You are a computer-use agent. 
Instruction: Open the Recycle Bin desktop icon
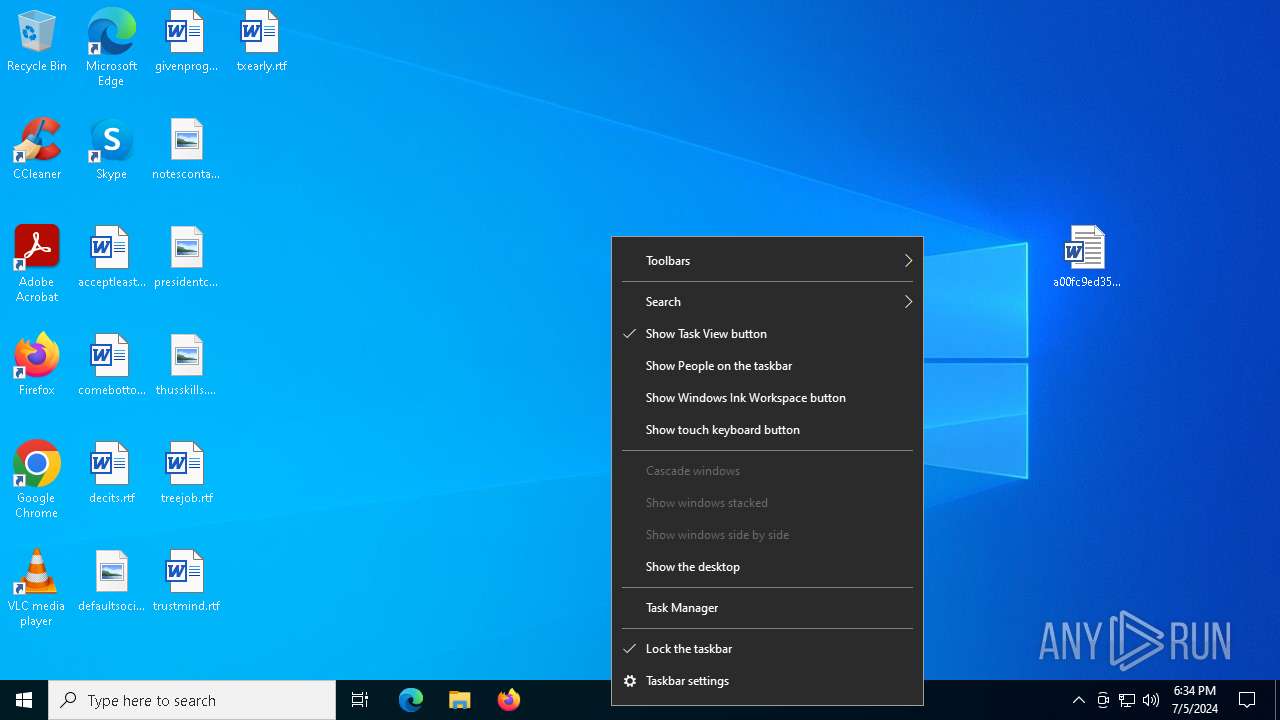pyautogui.click(x=37, y=41)
